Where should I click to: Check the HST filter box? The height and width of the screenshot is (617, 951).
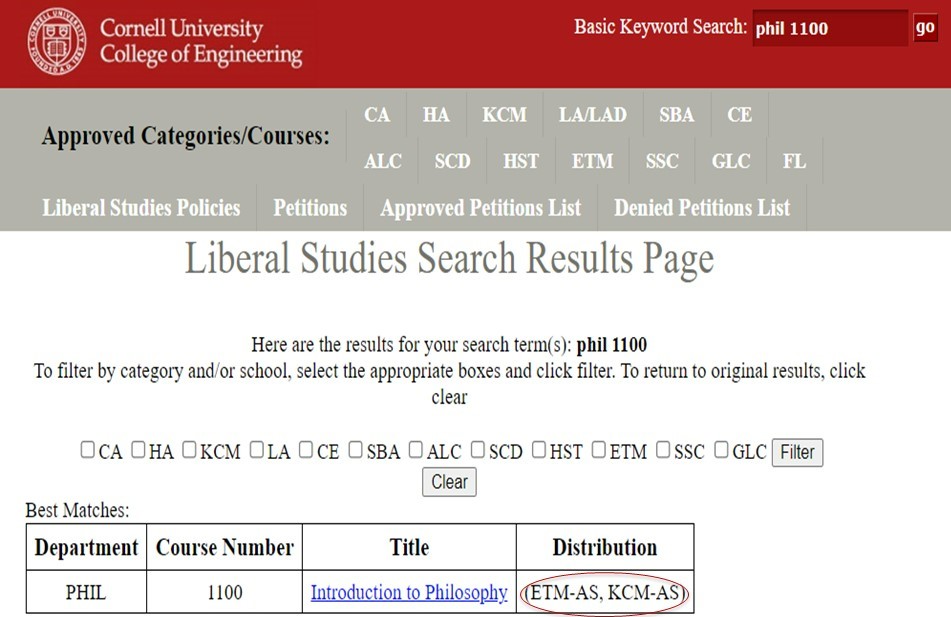point(540,451)
